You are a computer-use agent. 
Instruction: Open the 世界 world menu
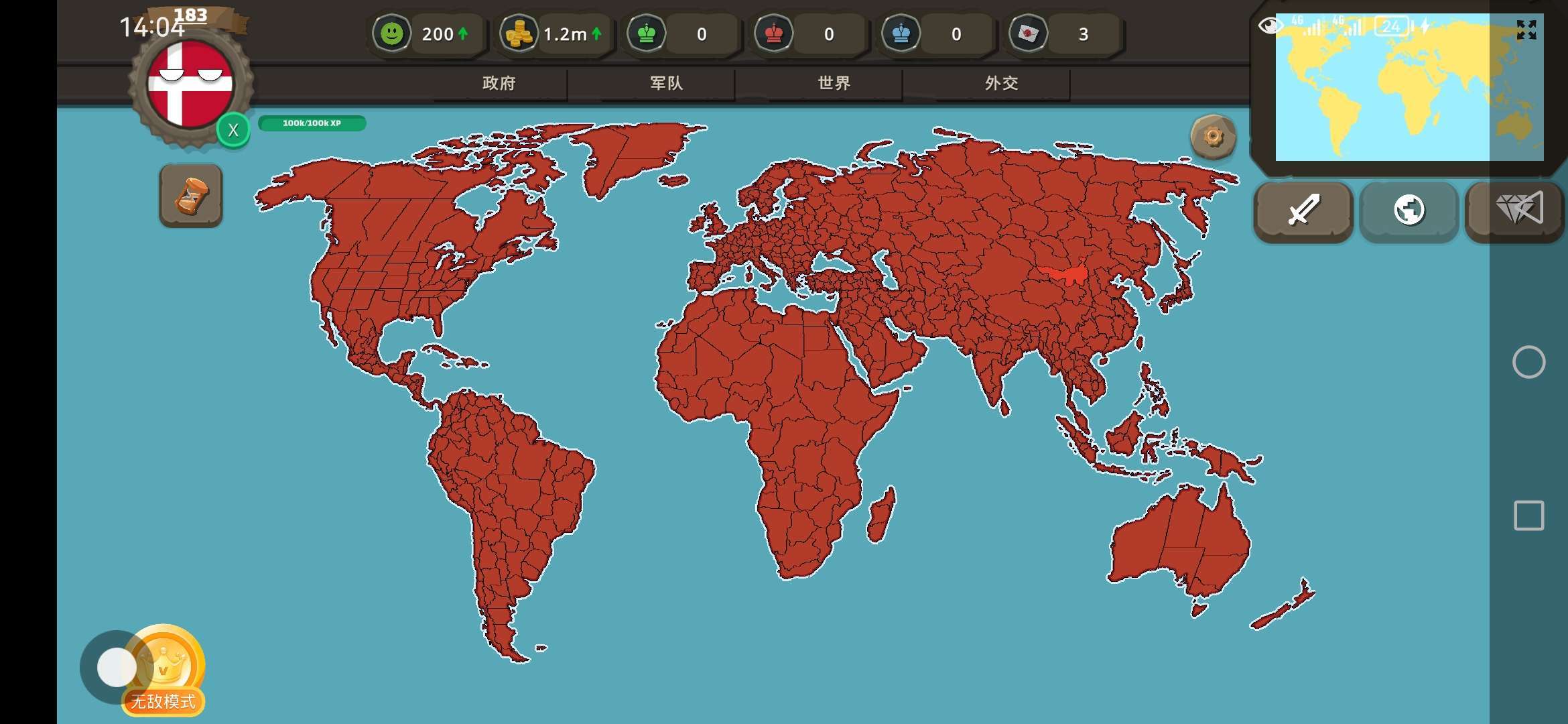pos(834,83)
